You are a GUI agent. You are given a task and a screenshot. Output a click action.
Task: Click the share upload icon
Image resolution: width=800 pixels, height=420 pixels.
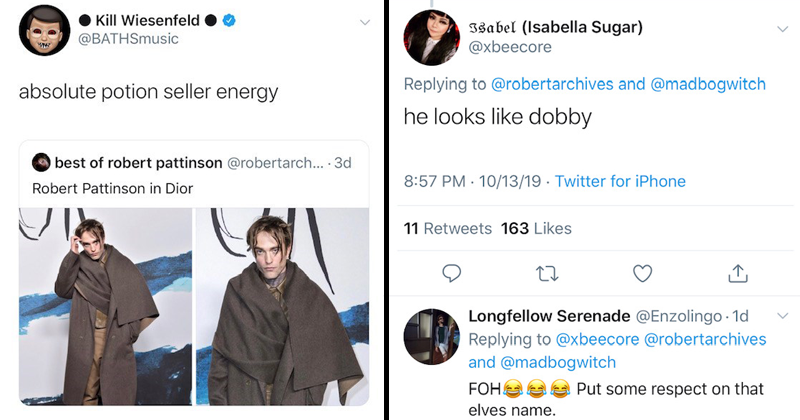pos(738,272)
